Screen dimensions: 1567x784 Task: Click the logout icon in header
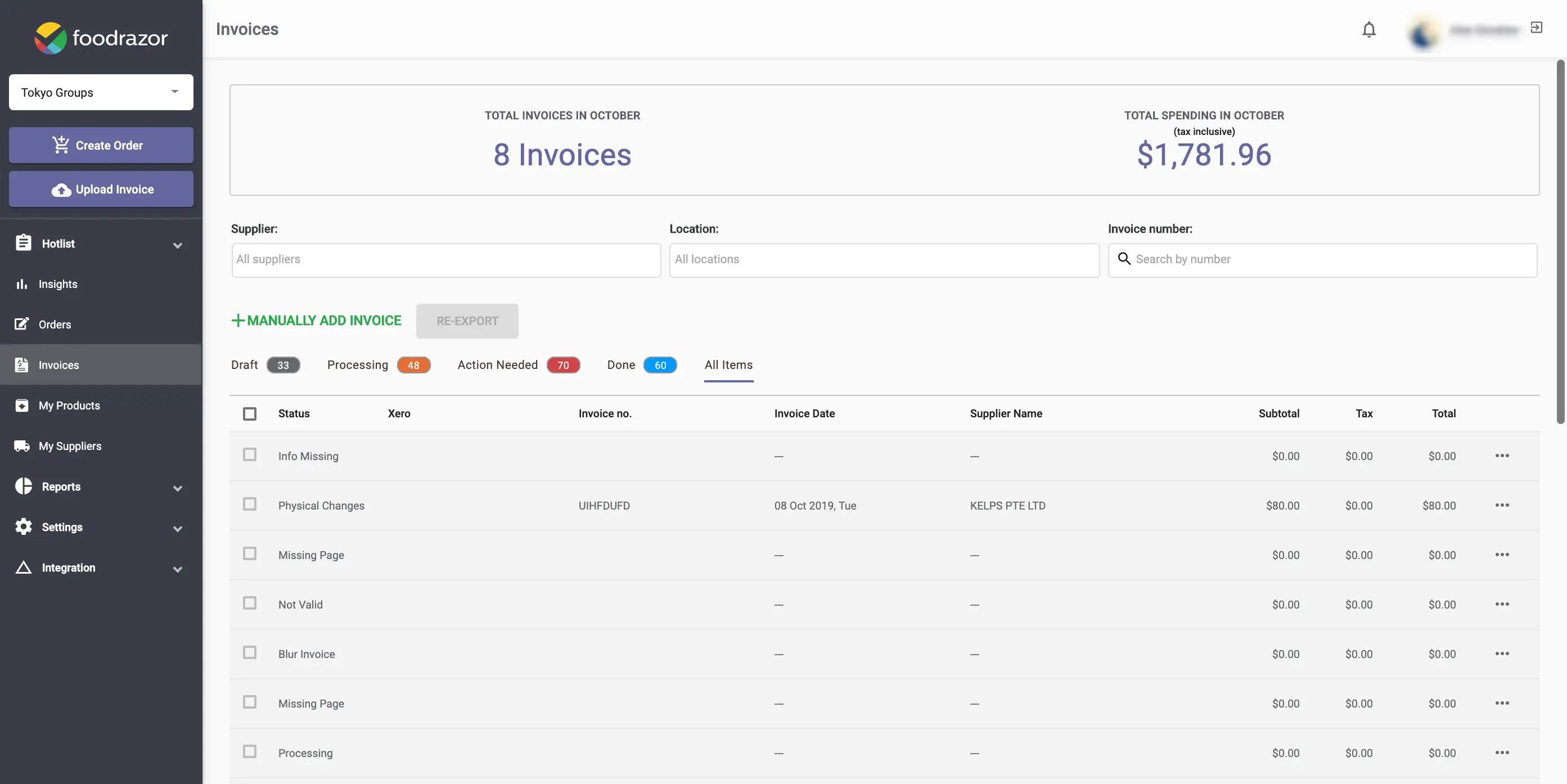(1537, 28)
